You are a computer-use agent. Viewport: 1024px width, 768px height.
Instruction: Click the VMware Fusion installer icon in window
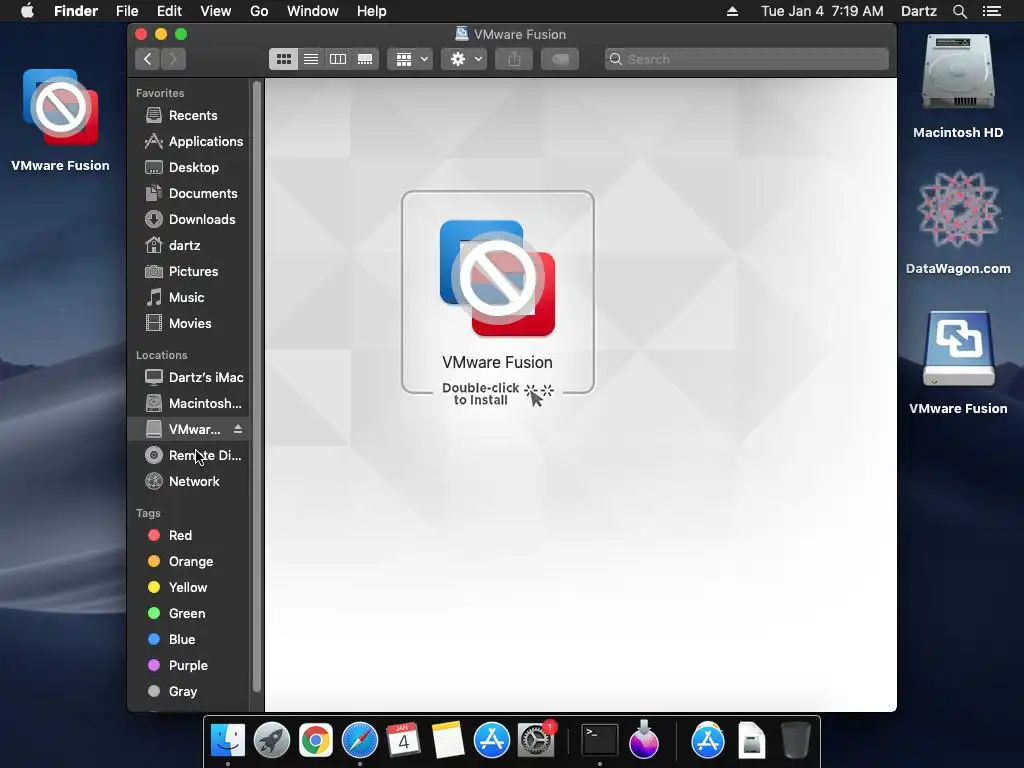tap(498, 278)
